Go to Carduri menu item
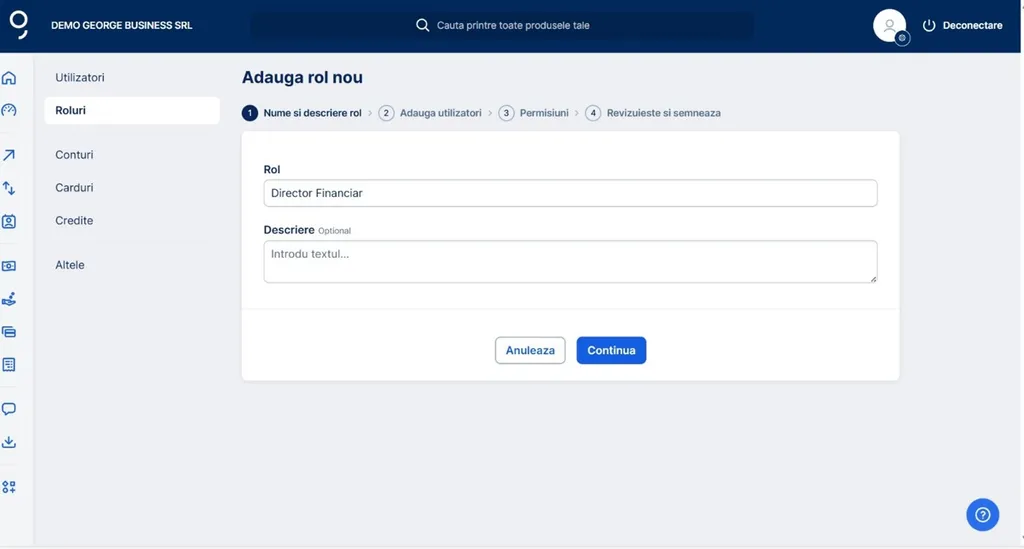This screenshot has height=549, width=1024. pyautogui.click(x=74, y=188)
